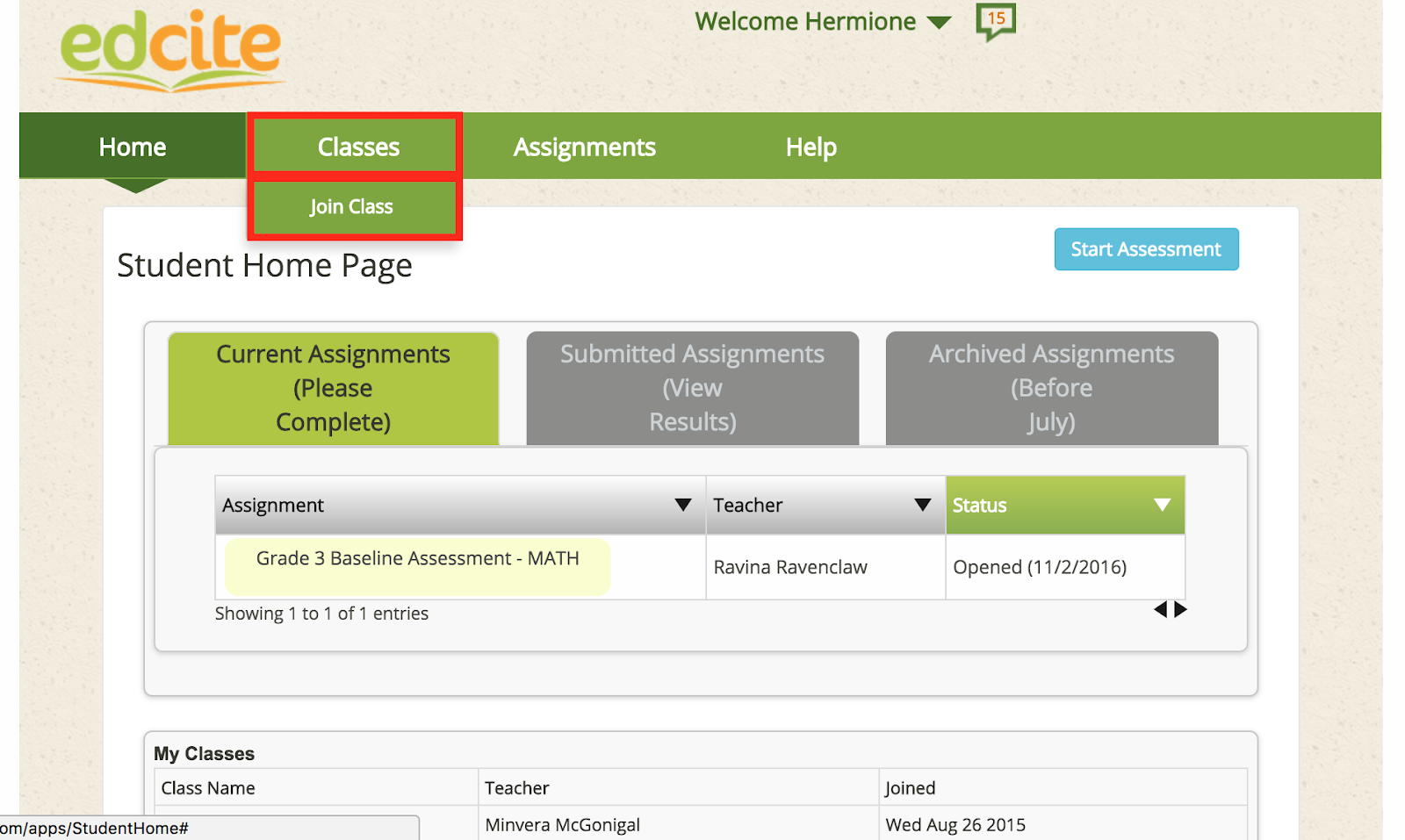
Task: Click the Student Home Page heading
Action: (x=264, y=265)
